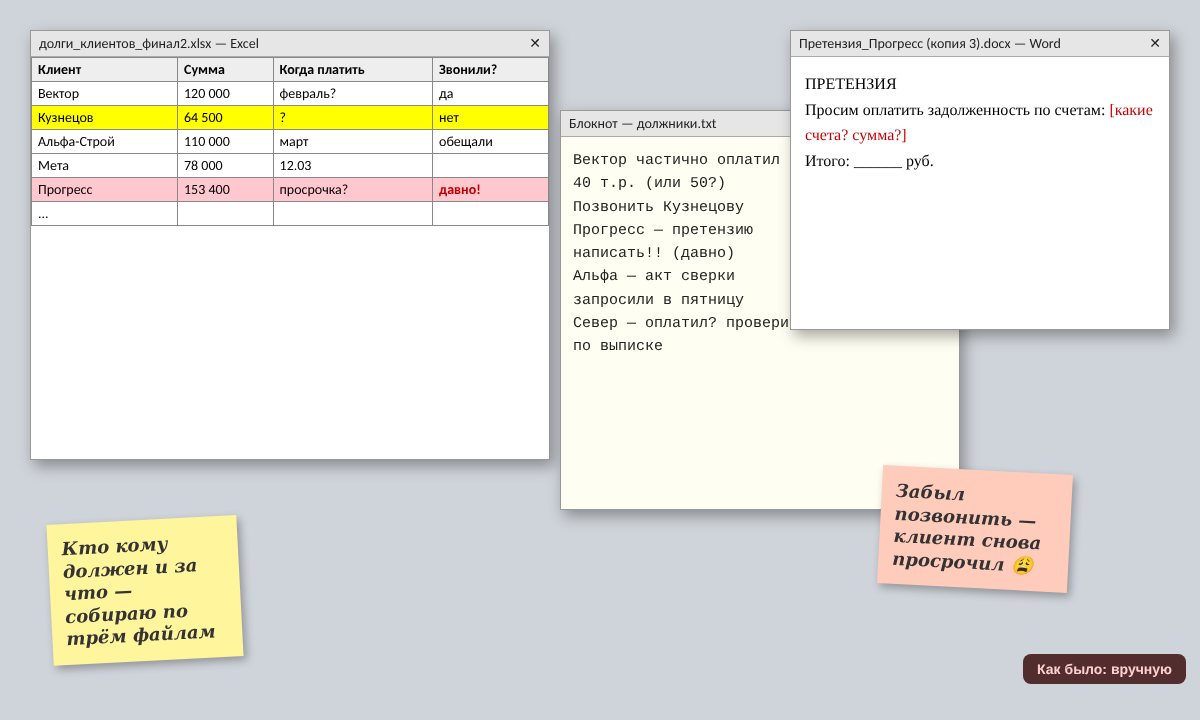Click the line 'Вектор частично оплатил' in Notepad
Screen dimensions: 1200x720
[676, 160]
